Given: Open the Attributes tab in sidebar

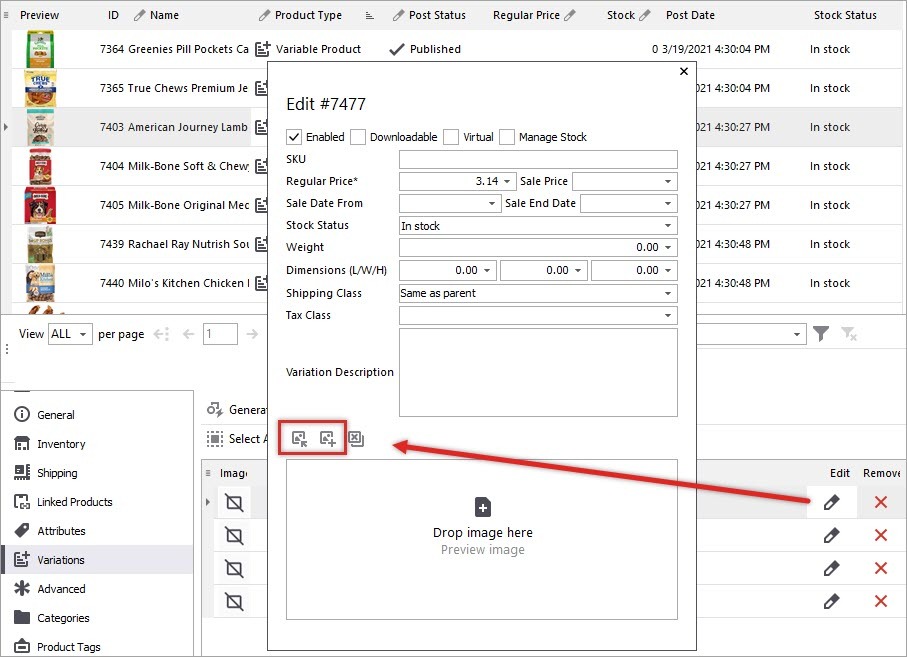Looking at the screenshot, I should [x=61, y=531].
